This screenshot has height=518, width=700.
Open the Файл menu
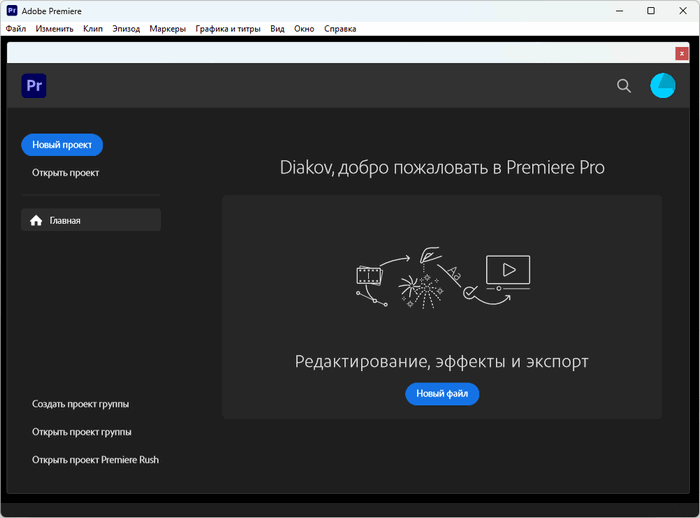[x=16, y=29]
